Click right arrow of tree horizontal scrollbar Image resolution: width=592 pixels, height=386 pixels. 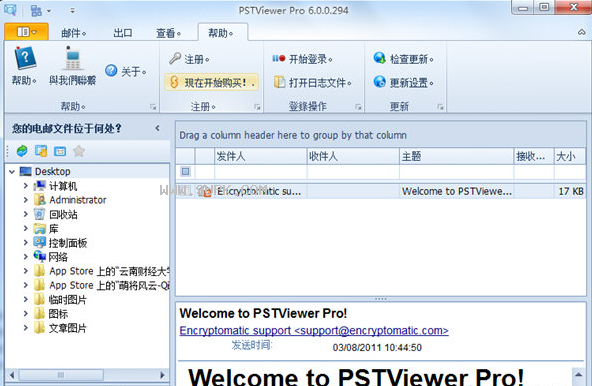click(x=162, y=375)
